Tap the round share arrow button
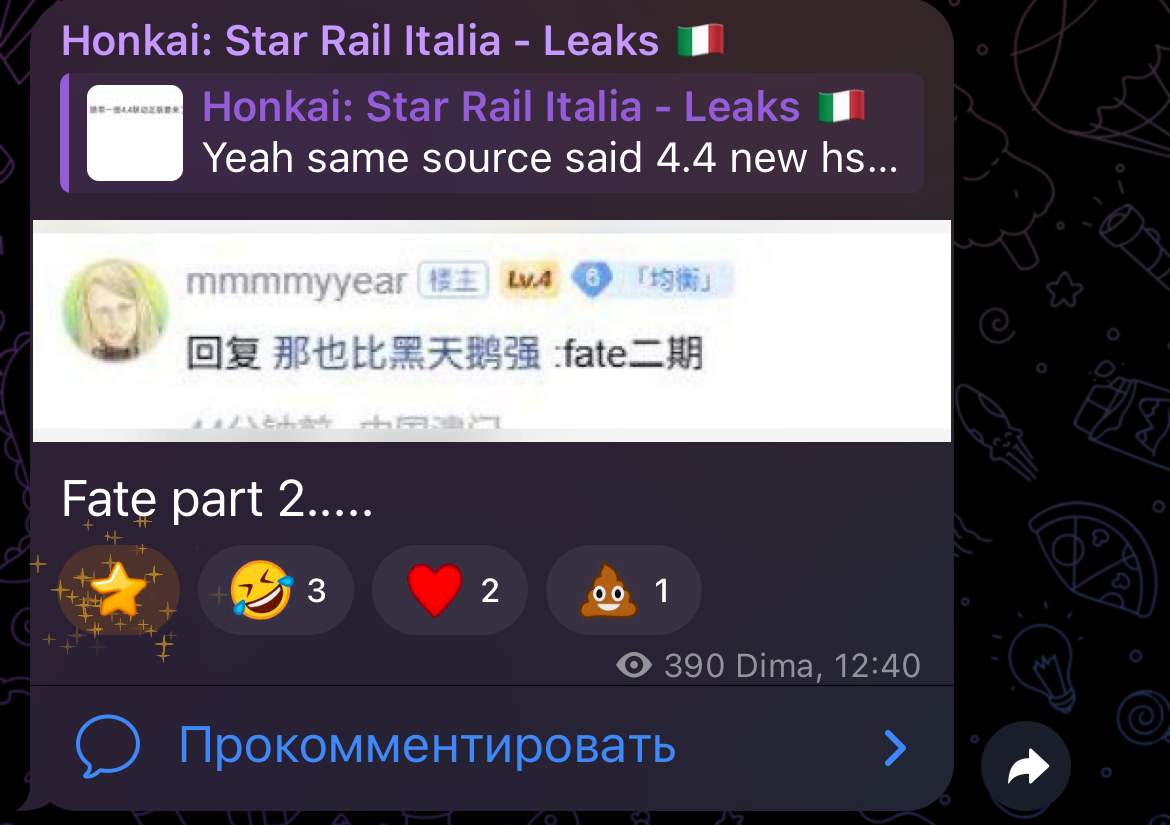 1026,766
